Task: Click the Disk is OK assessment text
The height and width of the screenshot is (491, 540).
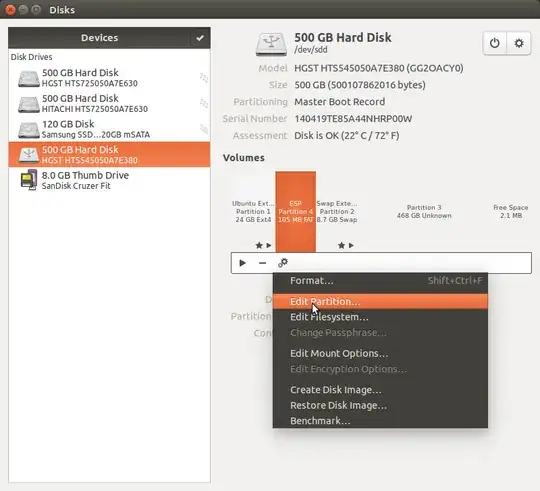Action: tap(346, 136)
